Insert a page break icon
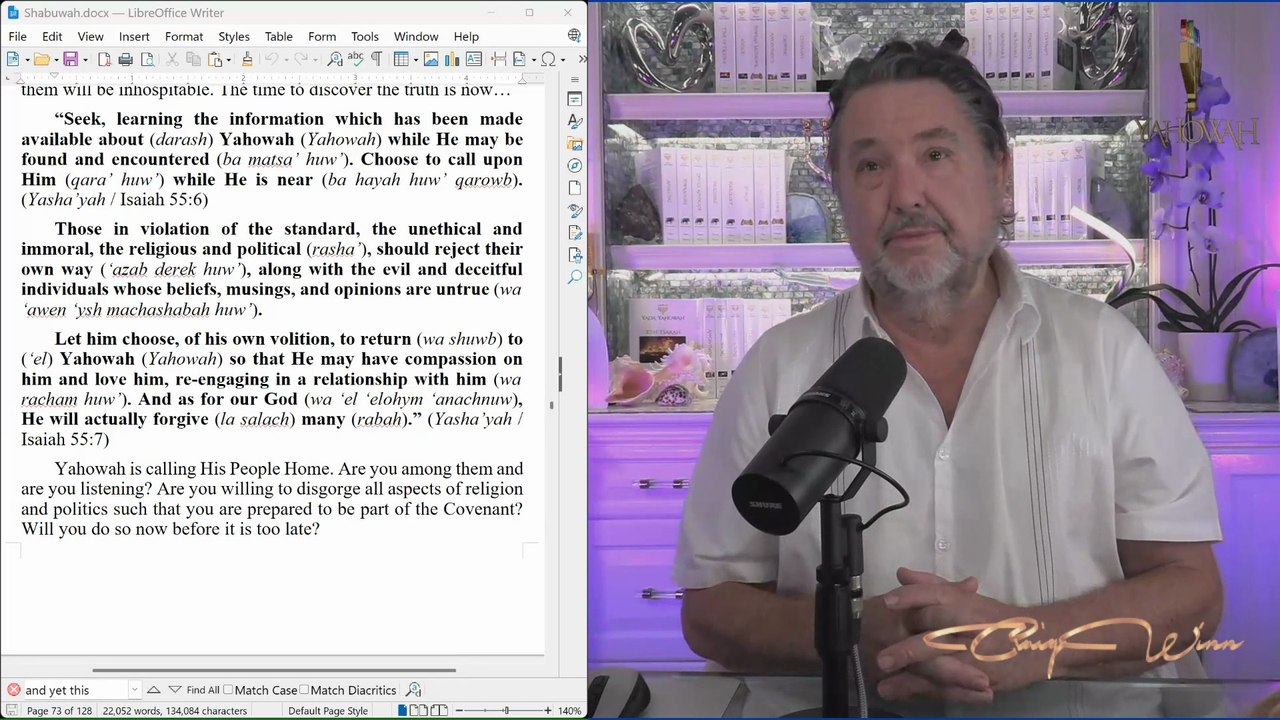The width and height of the screenshot is (1280, 720). tap(498, 60)
